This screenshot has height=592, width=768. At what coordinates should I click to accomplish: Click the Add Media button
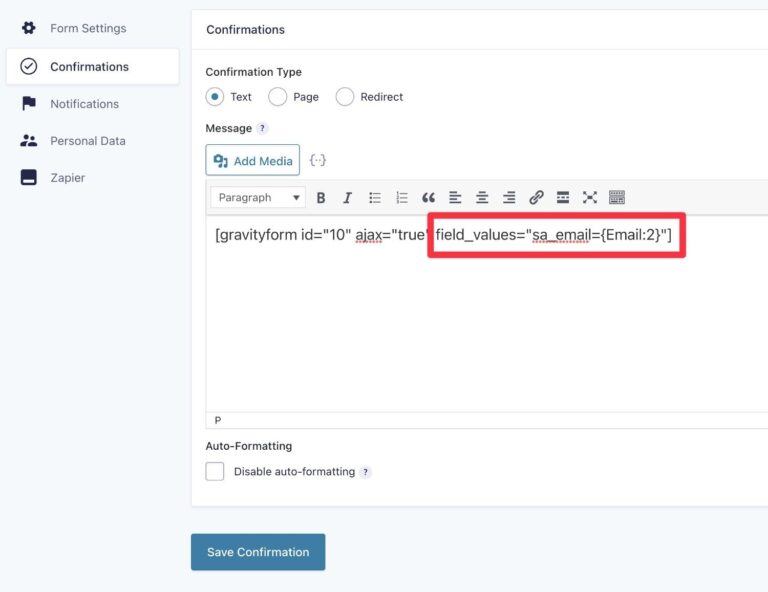(x=252, y=161)
